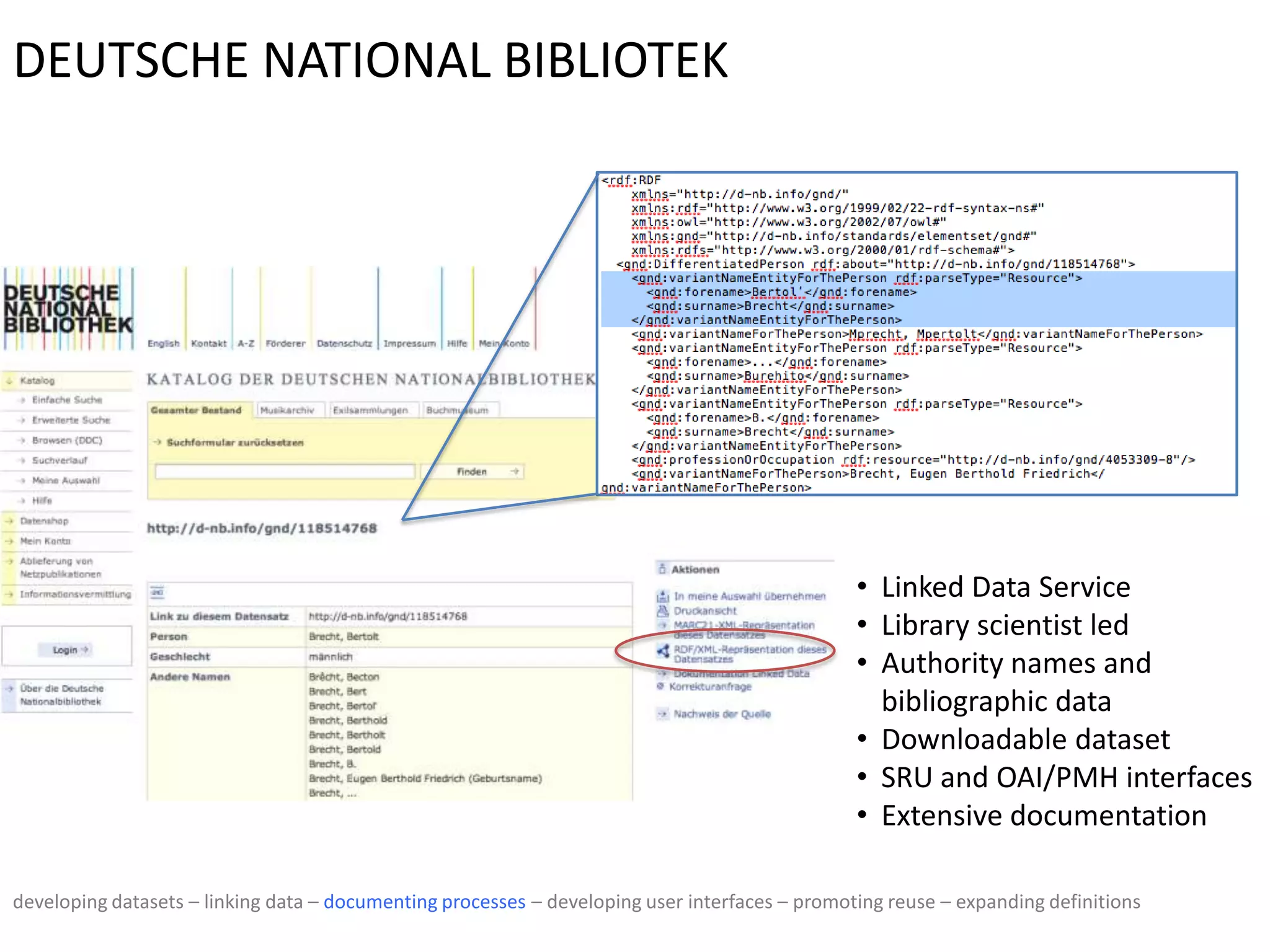Click the value 'männlich'
The height and width of the screenshot is (952, 1270).
(331, 656)
